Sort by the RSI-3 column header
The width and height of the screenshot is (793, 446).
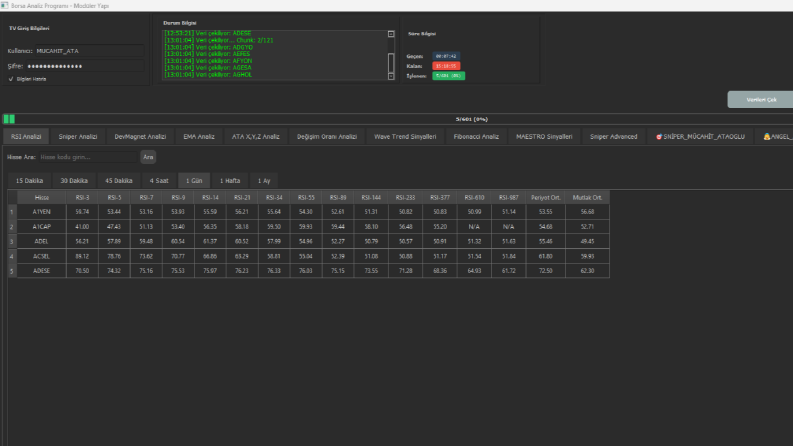(82, 198)
